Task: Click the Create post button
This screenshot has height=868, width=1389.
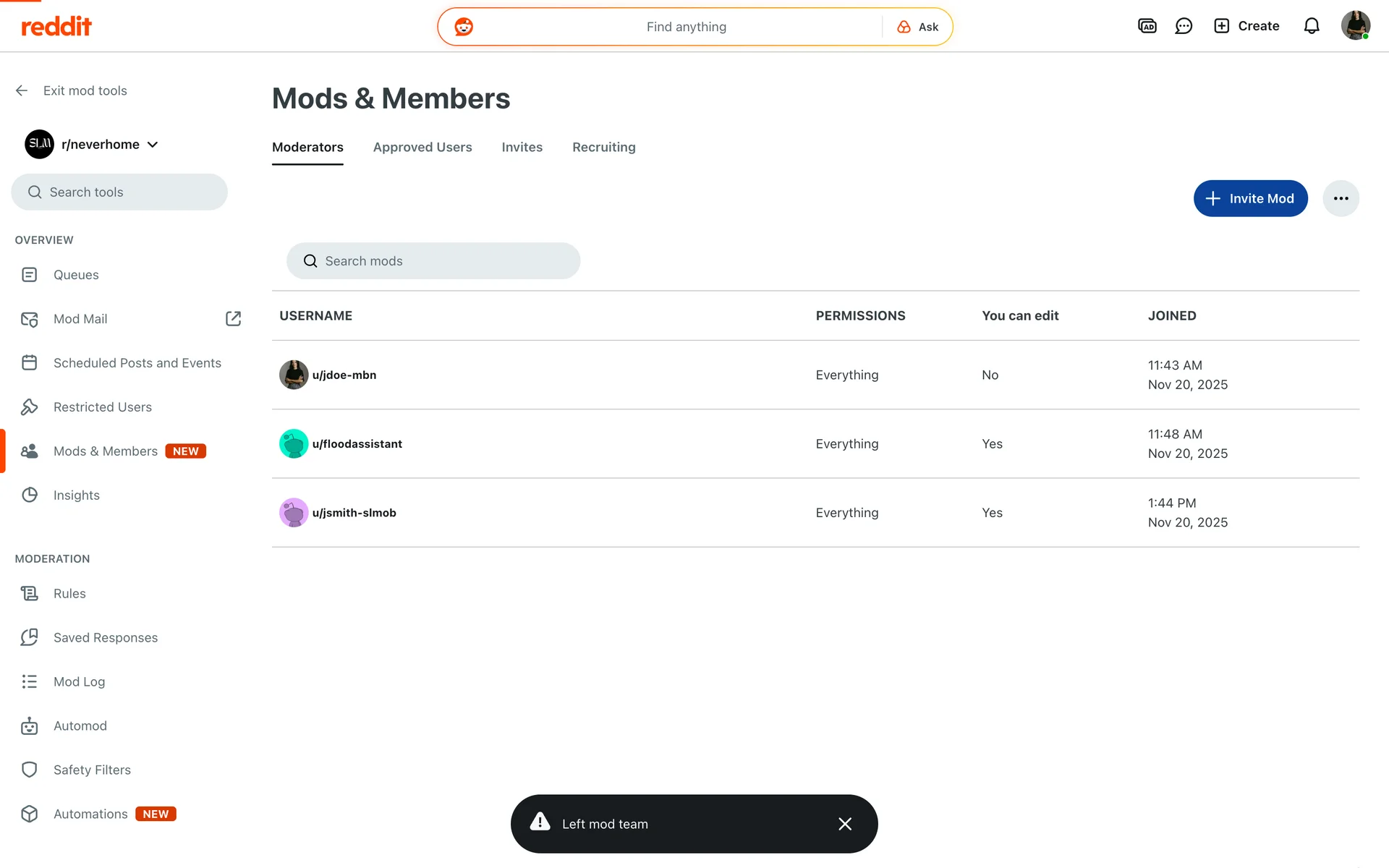Action: pos(1246,26)
